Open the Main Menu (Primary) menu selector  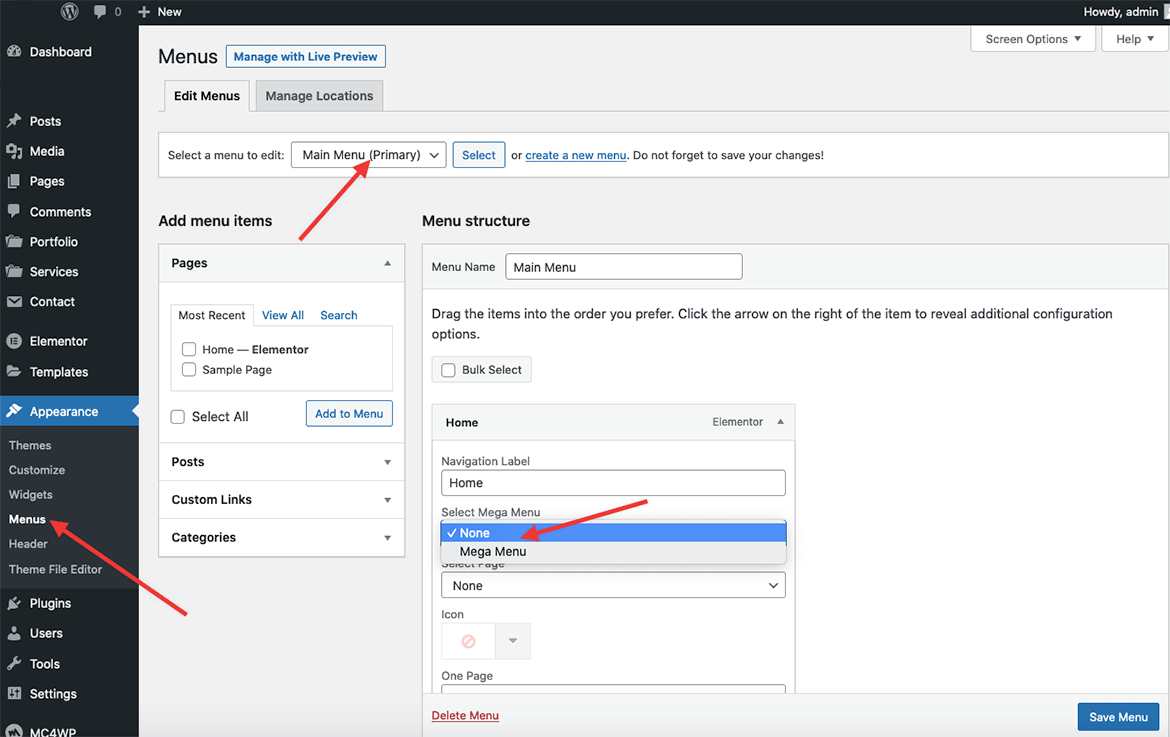click(368, 155)
